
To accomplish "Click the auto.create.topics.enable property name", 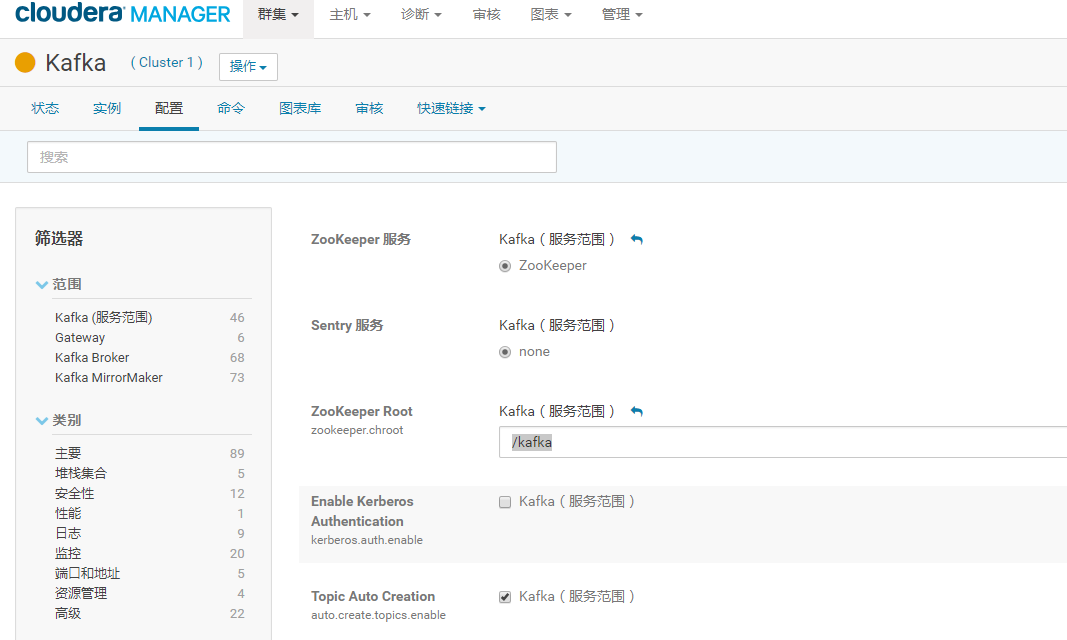I will [378, 615].
